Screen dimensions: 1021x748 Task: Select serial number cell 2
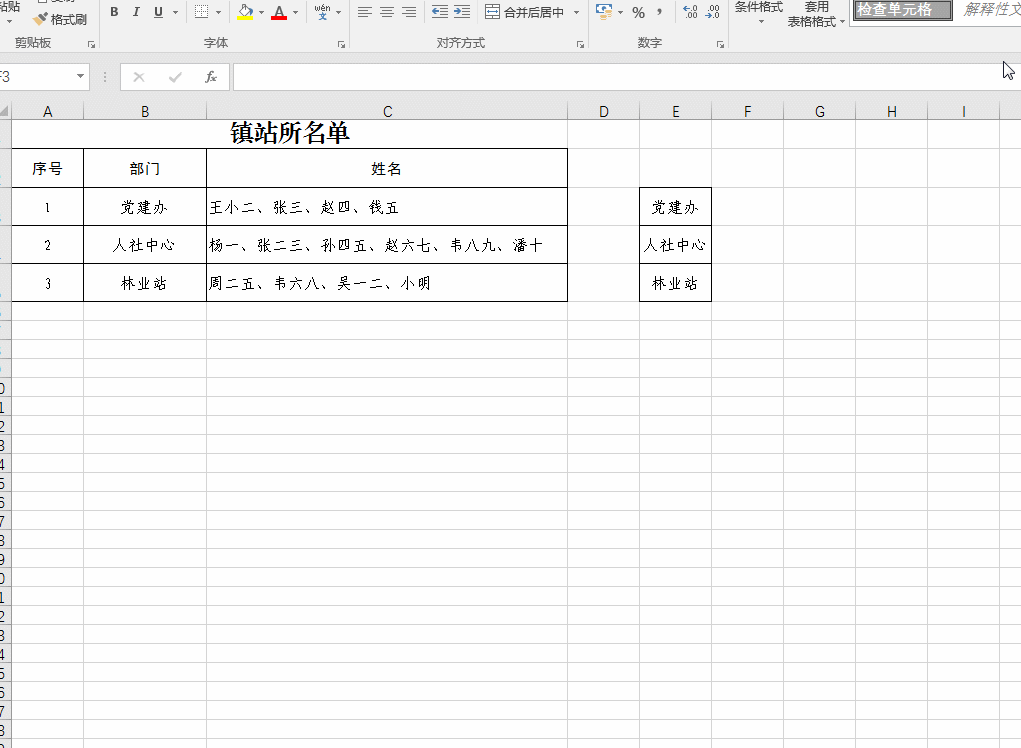[x=48, y=245]
